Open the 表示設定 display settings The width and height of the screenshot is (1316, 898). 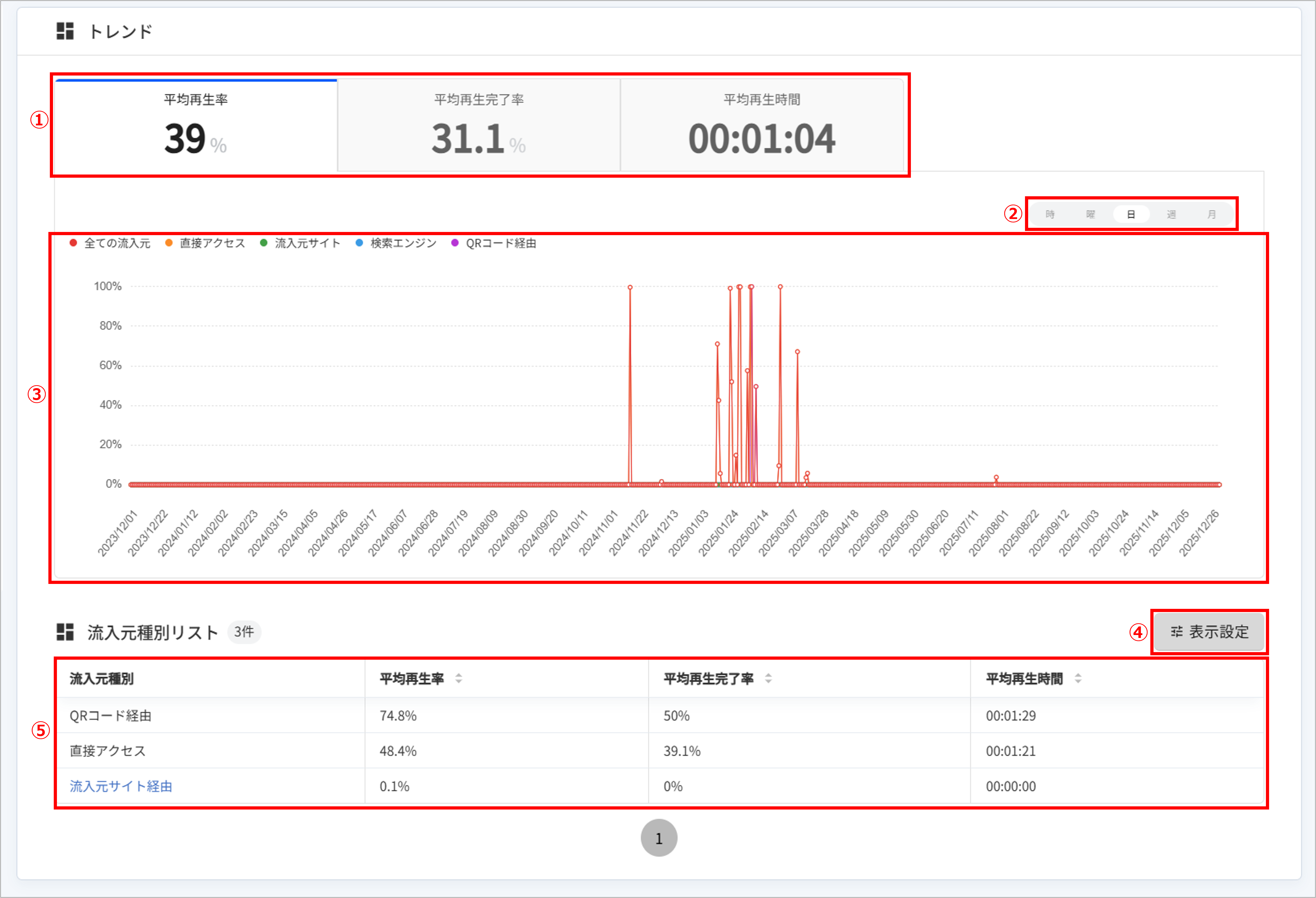1209,632
